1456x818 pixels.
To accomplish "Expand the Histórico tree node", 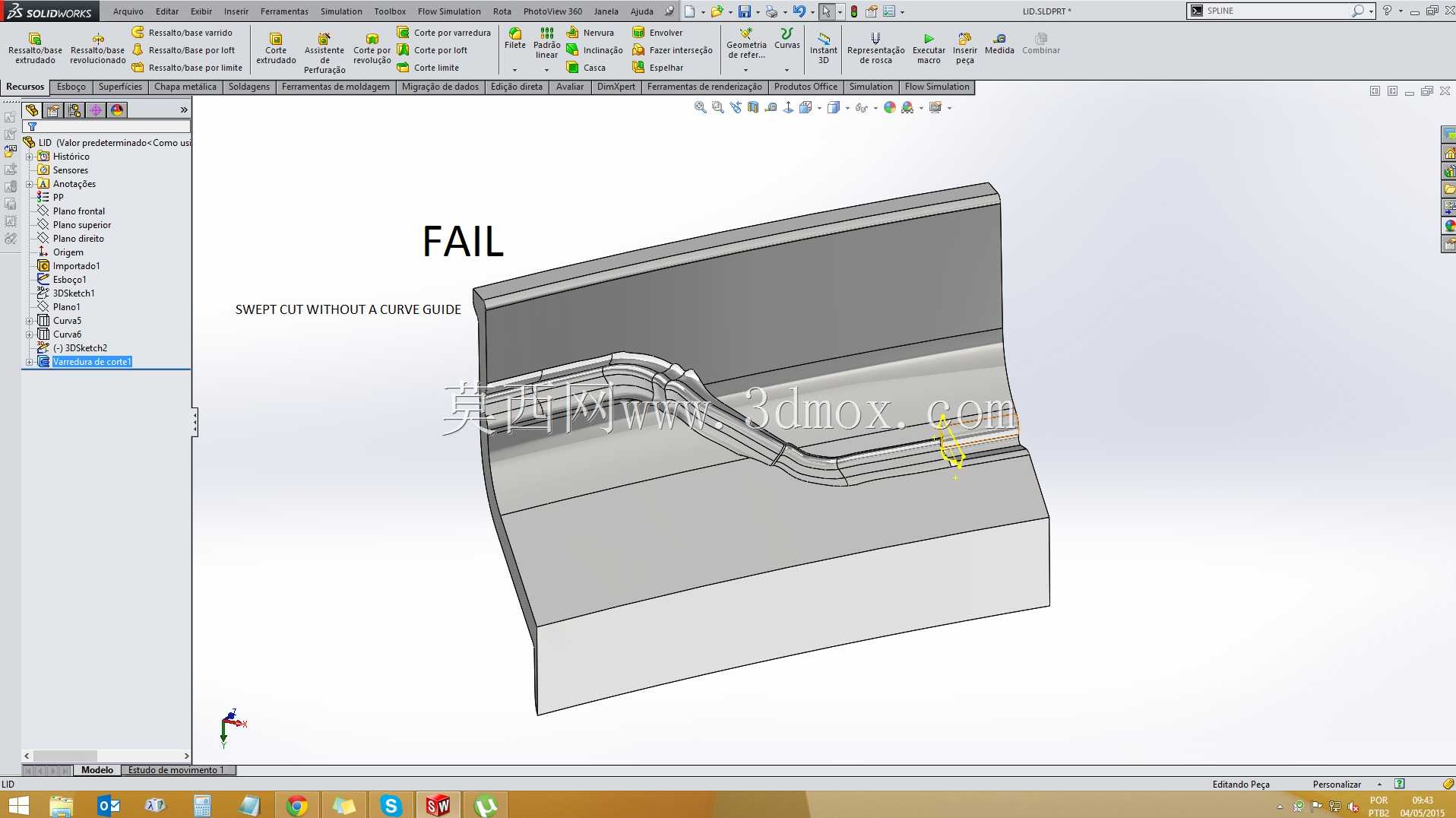I will point(30,157).
